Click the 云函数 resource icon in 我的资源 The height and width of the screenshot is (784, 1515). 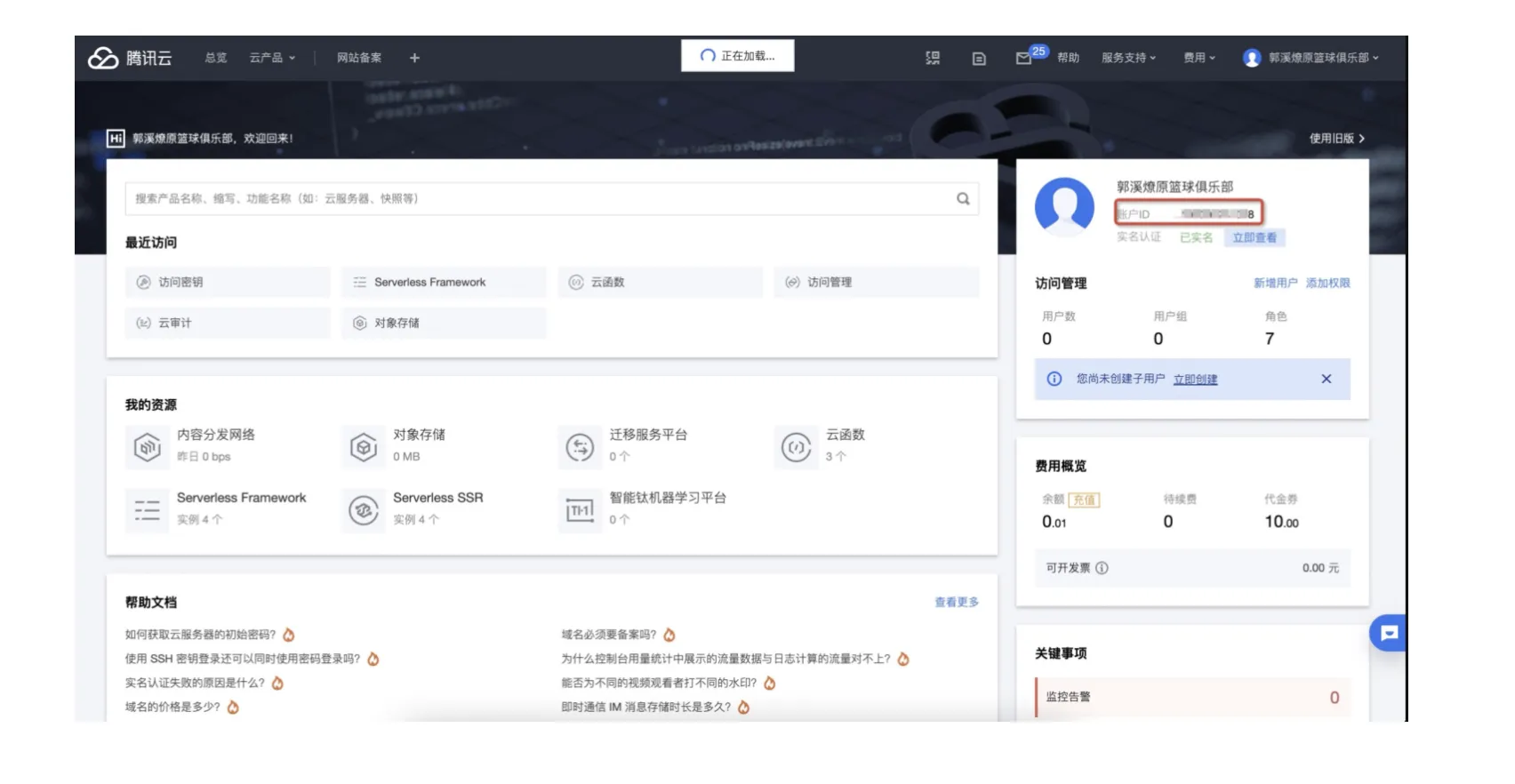tap(796, 446)
